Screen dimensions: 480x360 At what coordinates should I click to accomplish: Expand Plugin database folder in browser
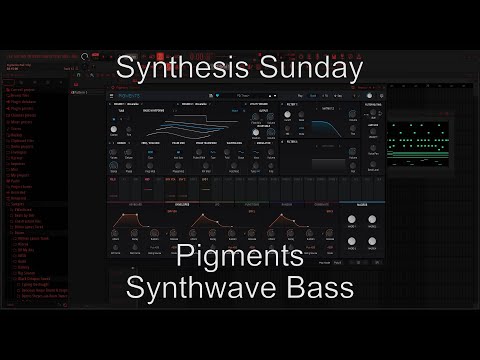[21, 102]
